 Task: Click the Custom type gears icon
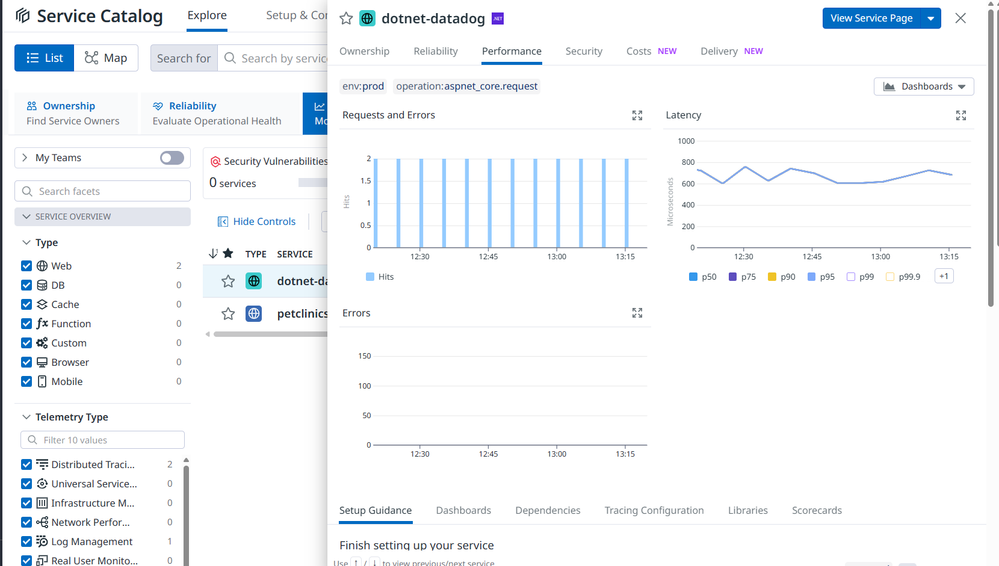point(42,343)
